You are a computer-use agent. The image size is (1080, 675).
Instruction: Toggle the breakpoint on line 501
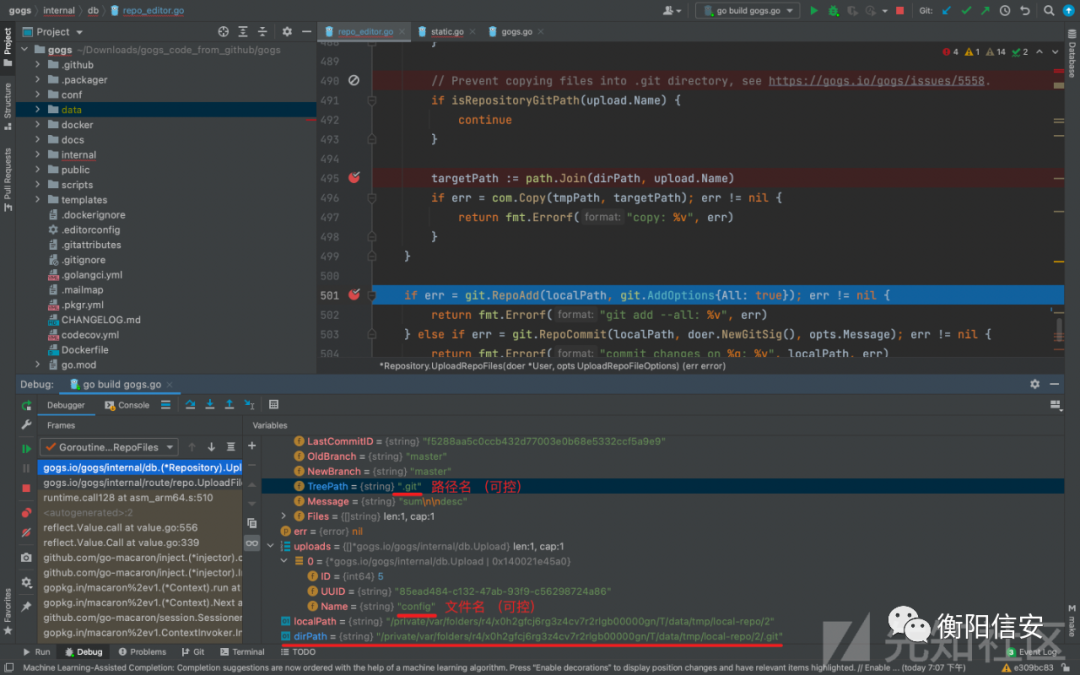[354, 295]
